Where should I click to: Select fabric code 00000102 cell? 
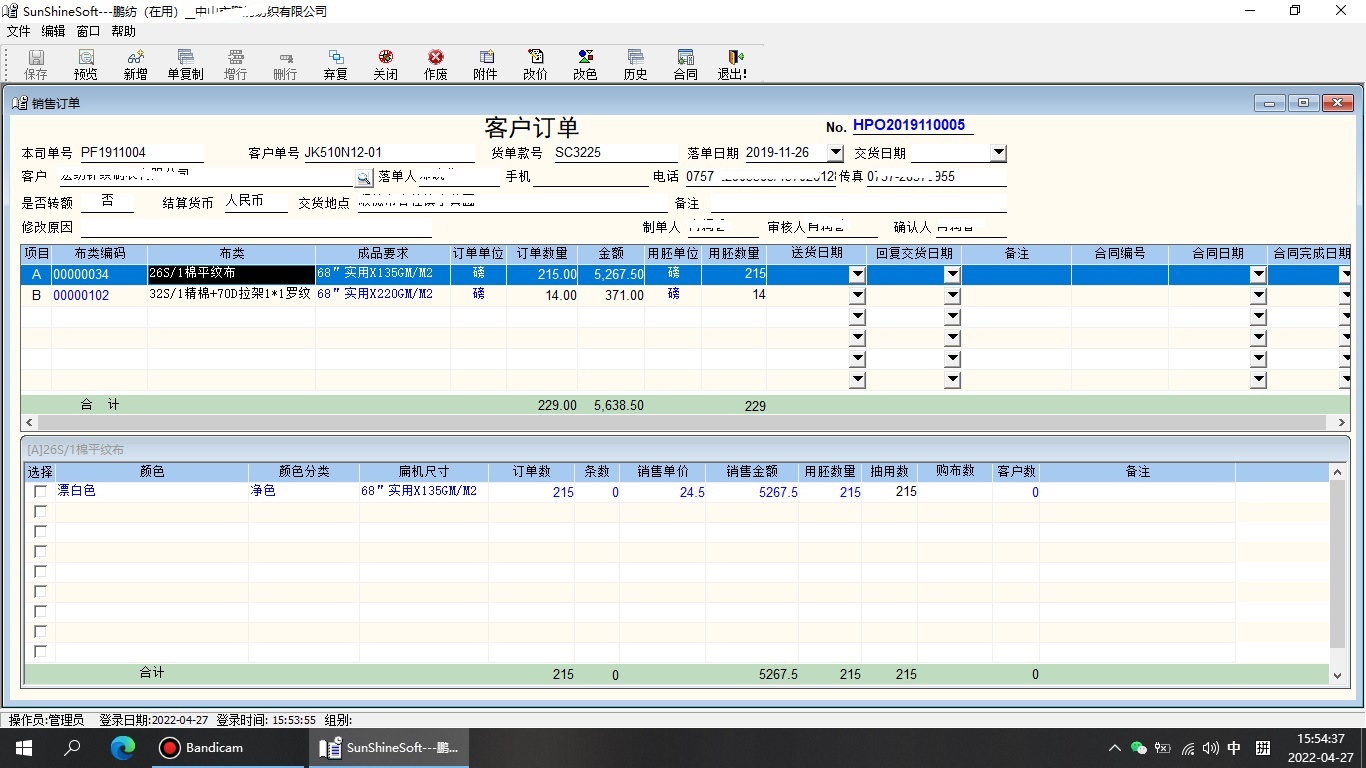(x=100, y=295)
